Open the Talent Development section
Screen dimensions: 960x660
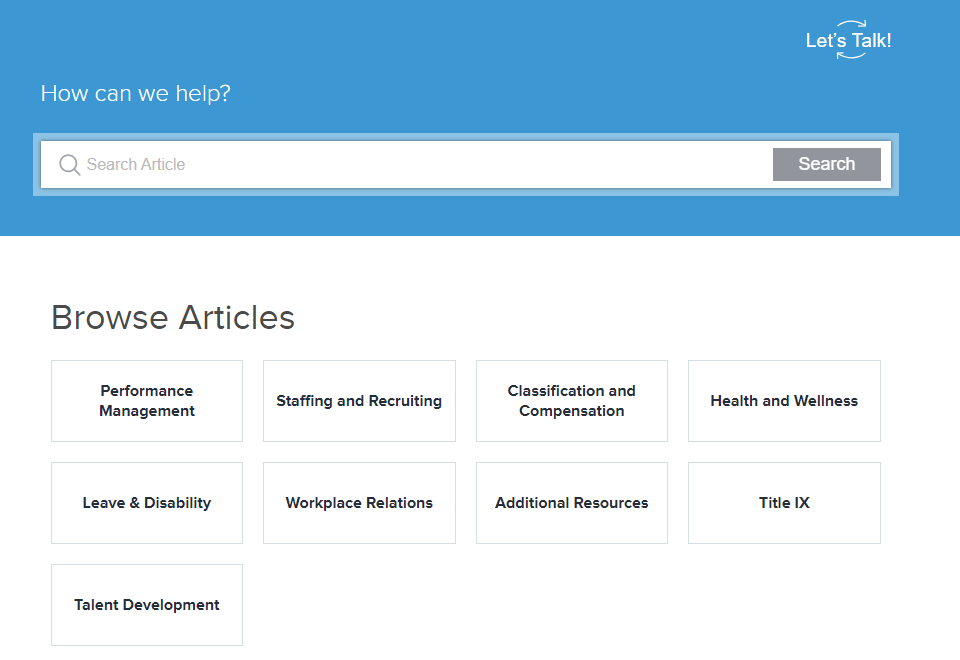[146, 604]
